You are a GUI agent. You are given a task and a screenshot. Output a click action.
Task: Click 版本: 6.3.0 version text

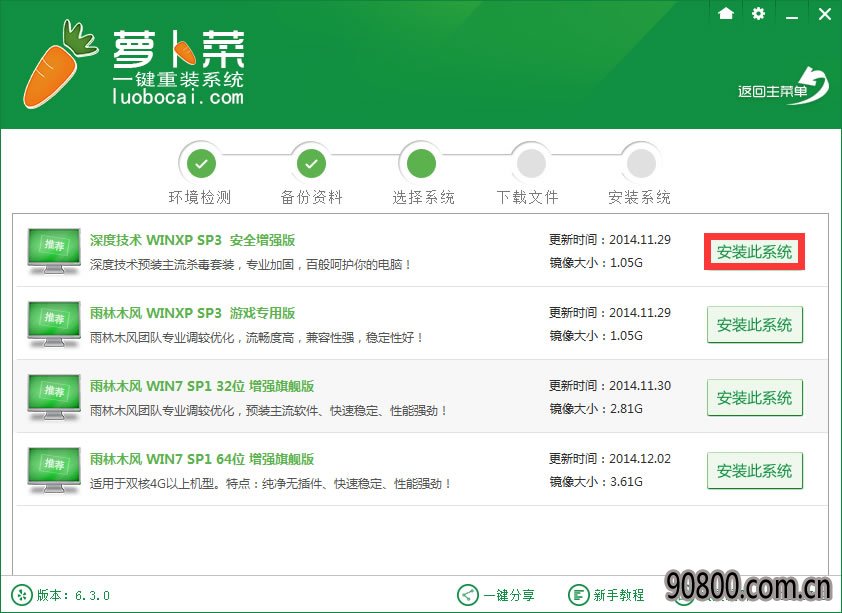(73, 595)
